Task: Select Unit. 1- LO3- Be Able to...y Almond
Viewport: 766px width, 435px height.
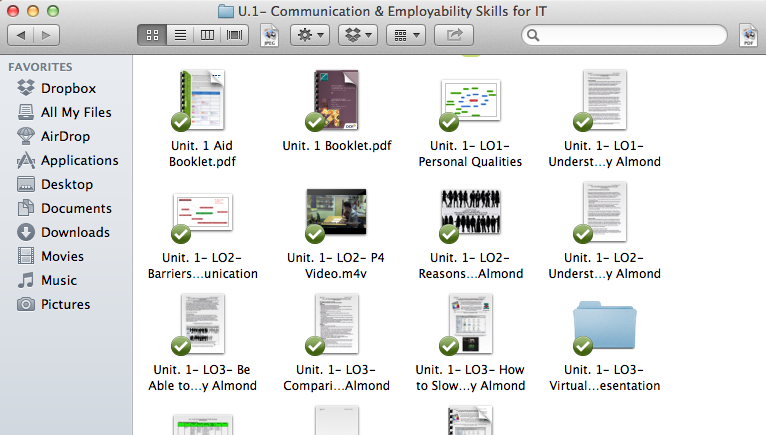Action: pyautogui.click(x=202, y=324)
